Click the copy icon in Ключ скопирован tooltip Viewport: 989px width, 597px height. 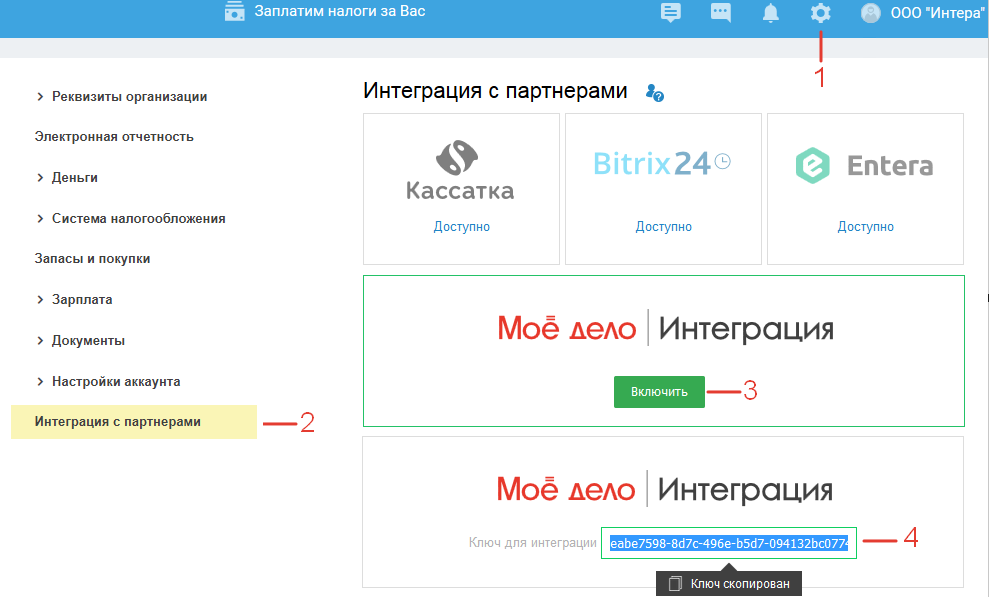click(675, 584)
